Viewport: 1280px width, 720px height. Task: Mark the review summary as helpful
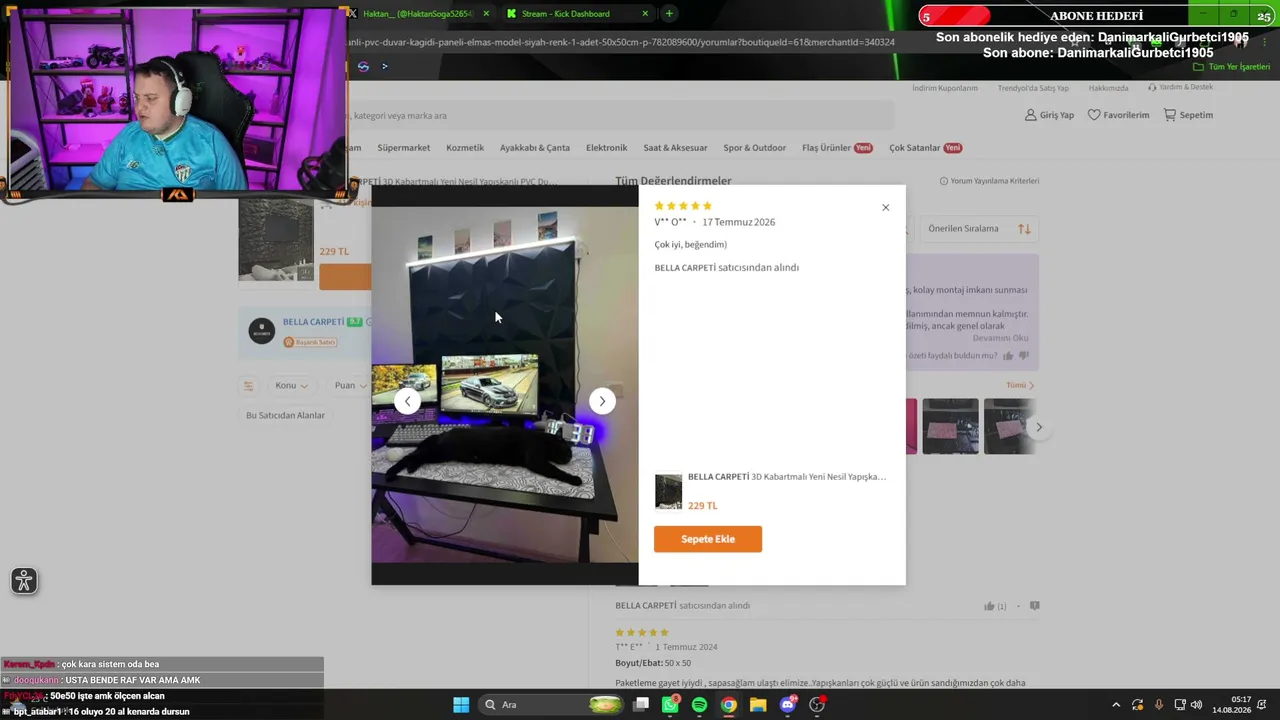tap(1008, 356)
